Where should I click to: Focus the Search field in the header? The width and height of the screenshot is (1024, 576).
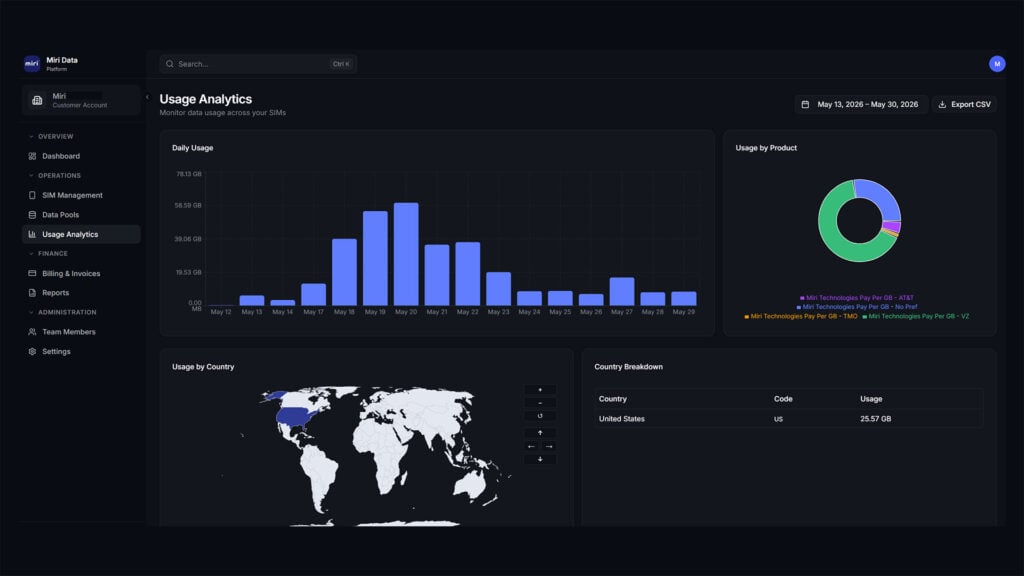(257, 64)
